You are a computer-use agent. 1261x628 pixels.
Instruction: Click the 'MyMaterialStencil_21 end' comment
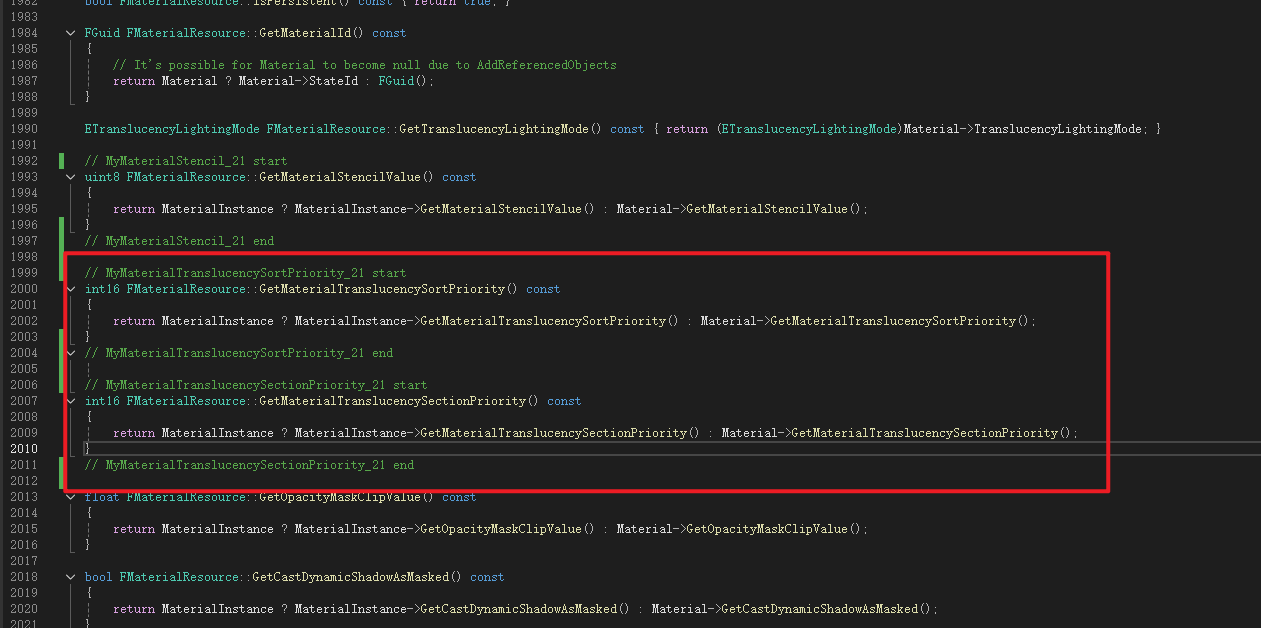[x=179, y=241]
